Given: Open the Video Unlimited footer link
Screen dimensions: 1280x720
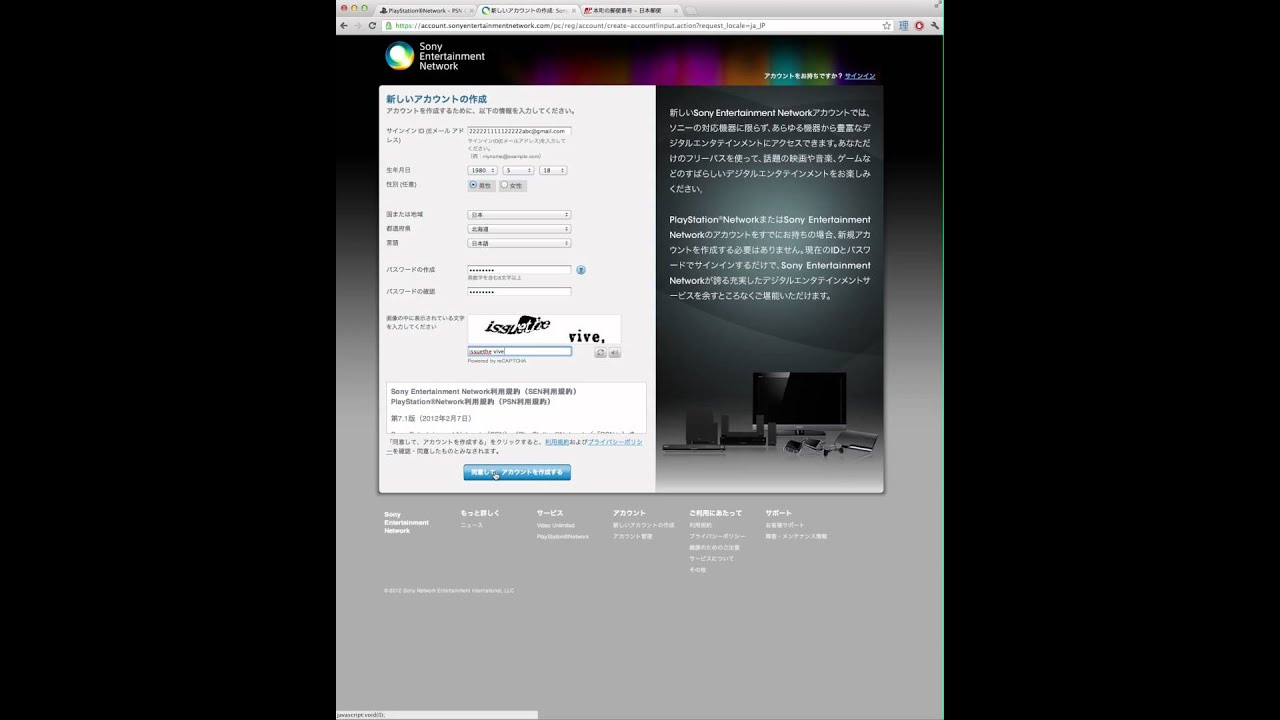Looking at the screenshot, I should (555, 525).
